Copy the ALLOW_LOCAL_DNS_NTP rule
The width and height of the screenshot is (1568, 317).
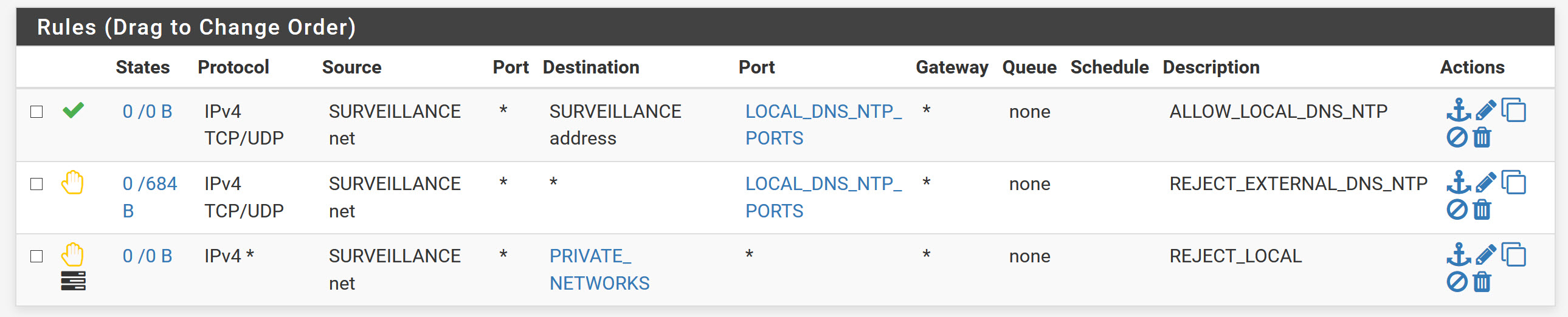(1514, 110)
